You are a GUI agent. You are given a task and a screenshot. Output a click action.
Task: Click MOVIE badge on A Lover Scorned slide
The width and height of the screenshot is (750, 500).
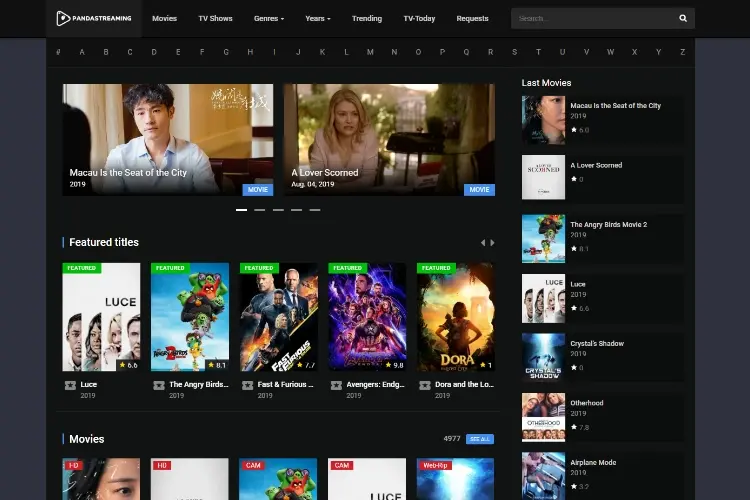coord(479,189)
